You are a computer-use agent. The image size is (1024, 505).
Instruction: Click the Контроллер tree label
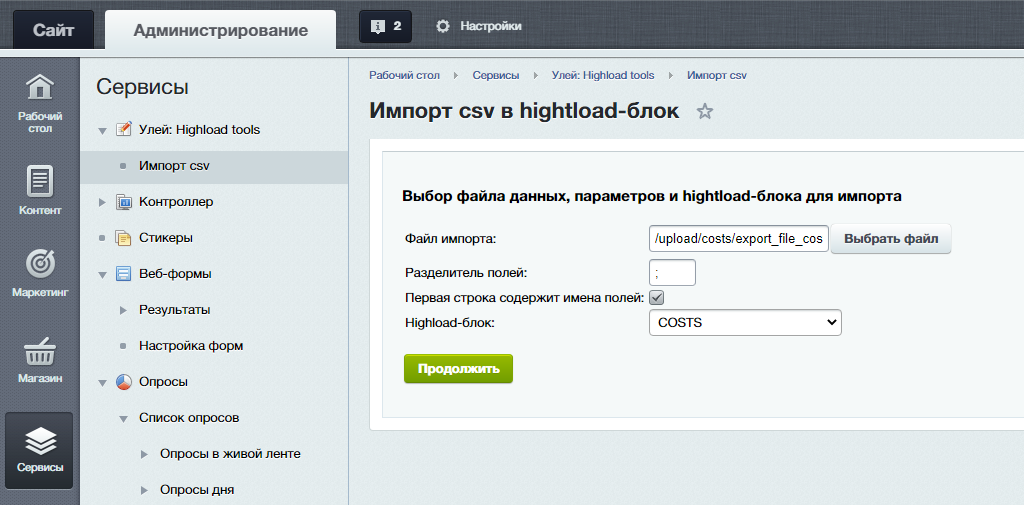pyautogui.click(x=176, y=202)
